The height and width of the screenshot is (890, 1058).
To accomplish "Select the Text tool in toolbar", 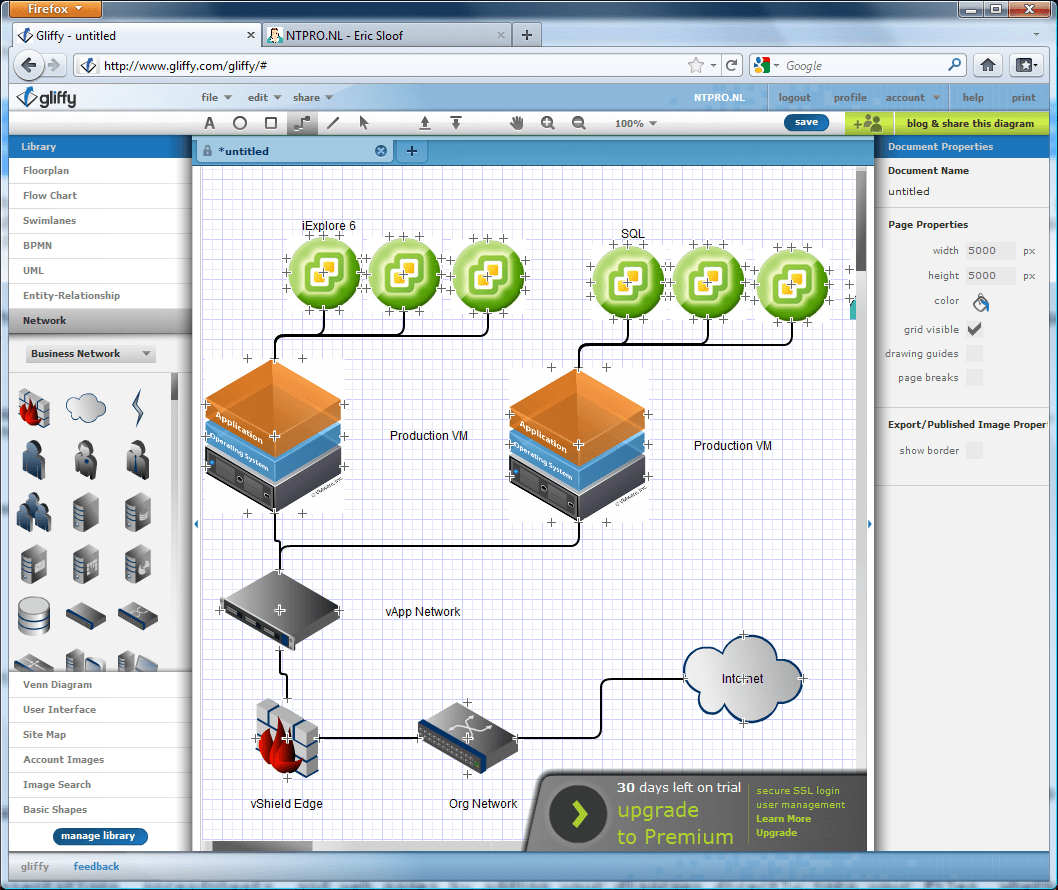I will 209,123.
